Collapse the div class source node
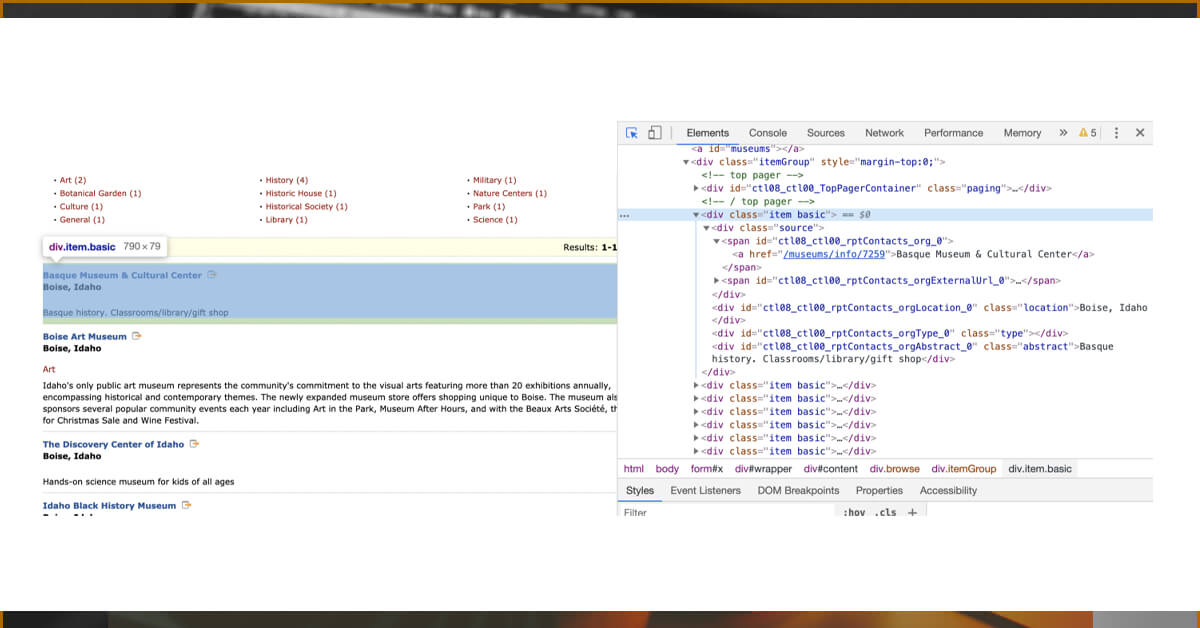The width and height of the screenshot is (1200, 628). point(706,228)
